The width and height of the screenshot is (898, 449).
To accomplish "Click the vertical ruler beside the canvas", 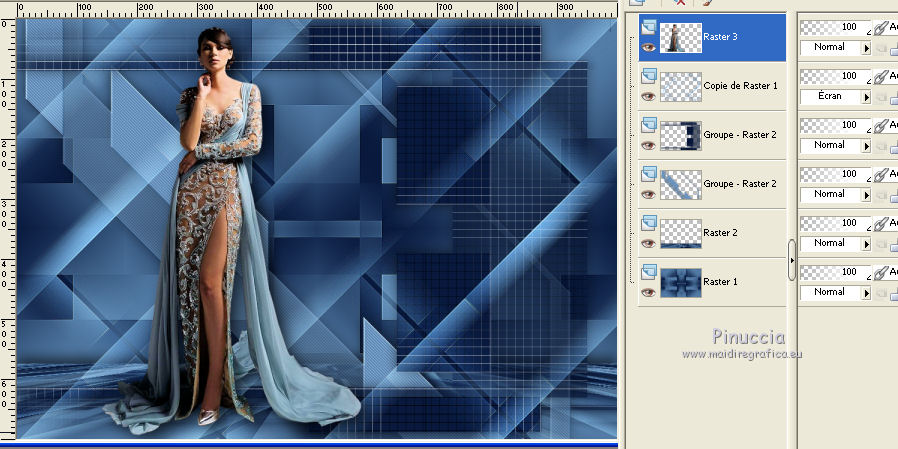I will click(x=8, y=229).
